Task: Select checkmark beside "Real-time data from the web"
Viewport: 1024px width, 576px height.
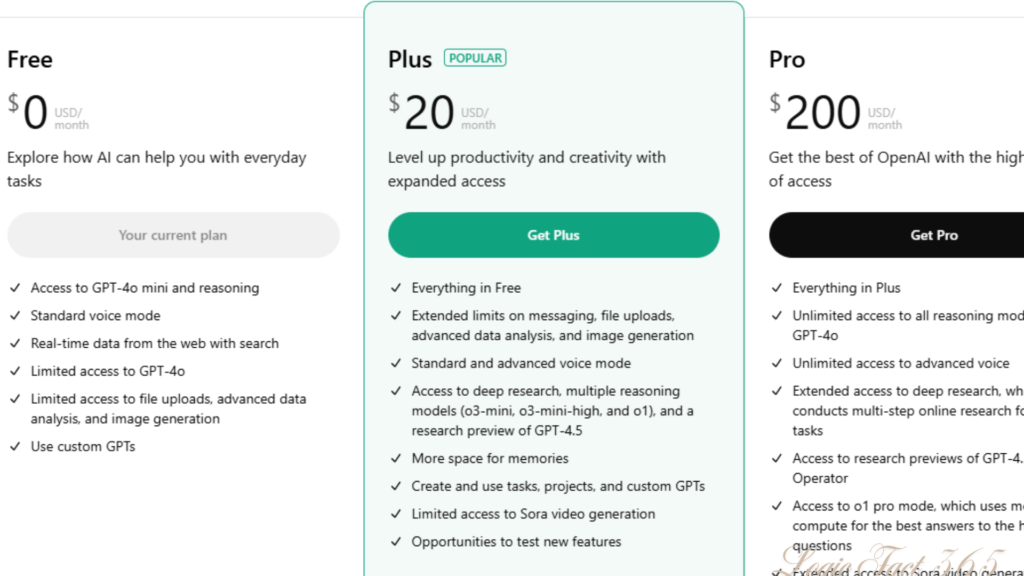Action: click(x=15, y=343)
